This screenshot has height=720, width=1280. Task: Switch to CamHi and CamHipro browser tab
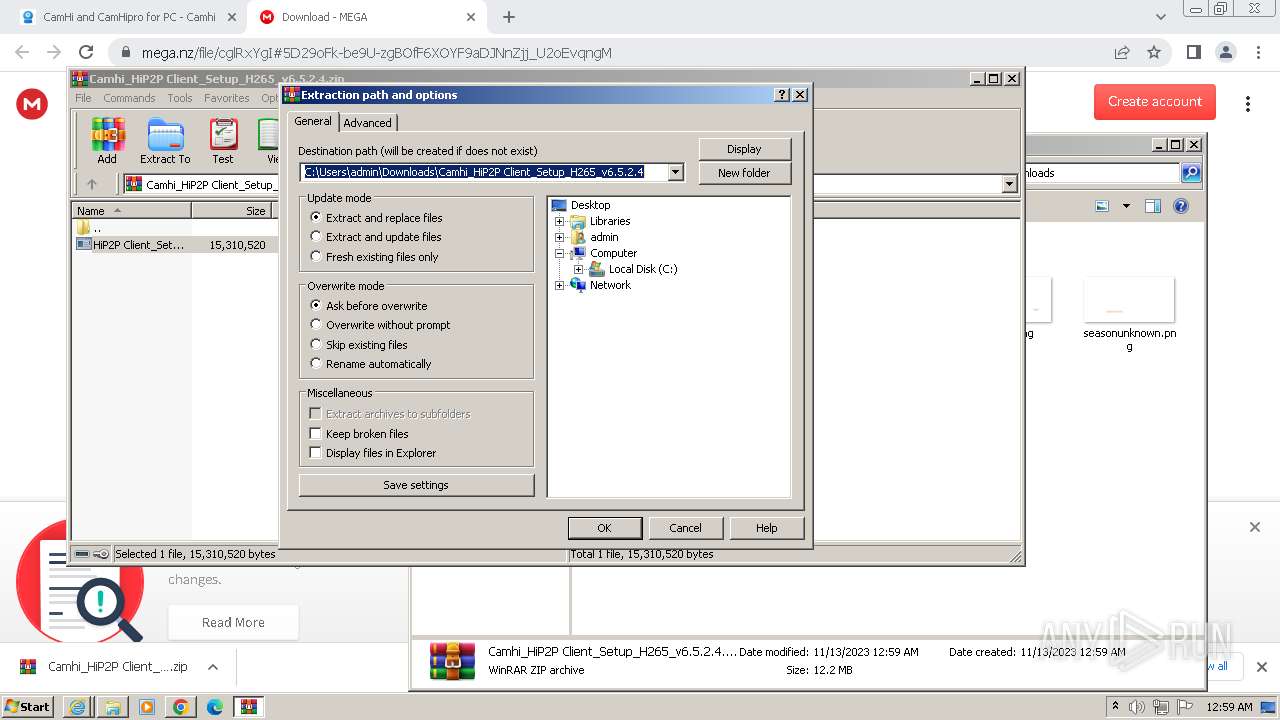pyautogui.click(x=128, y=17)
